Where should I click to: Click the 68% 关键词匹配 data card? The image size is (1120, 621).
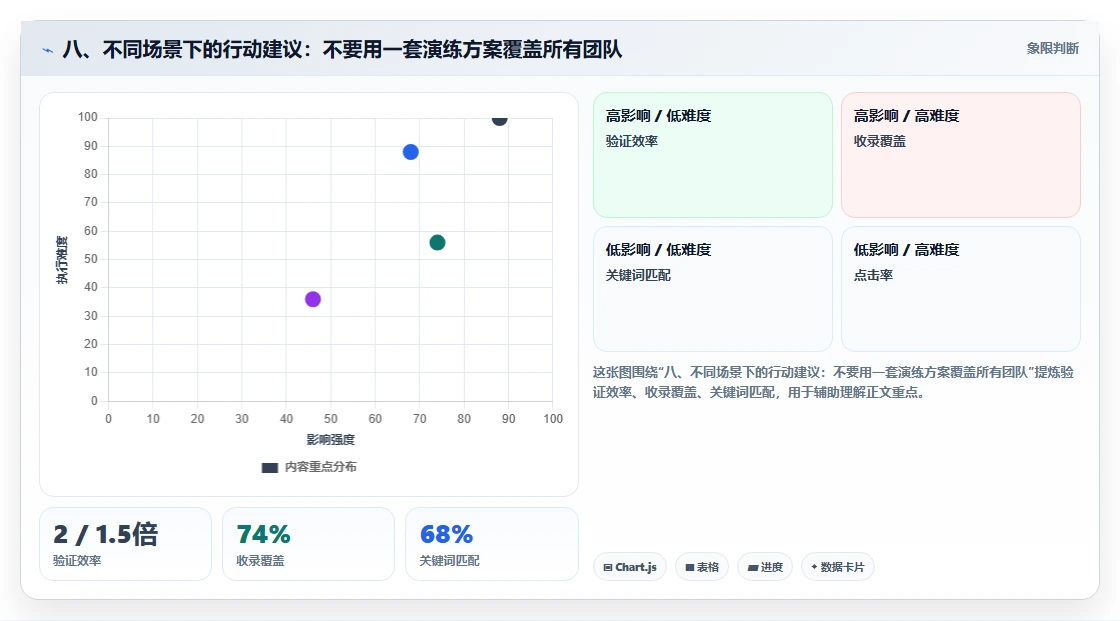click(x=491, y=544)
